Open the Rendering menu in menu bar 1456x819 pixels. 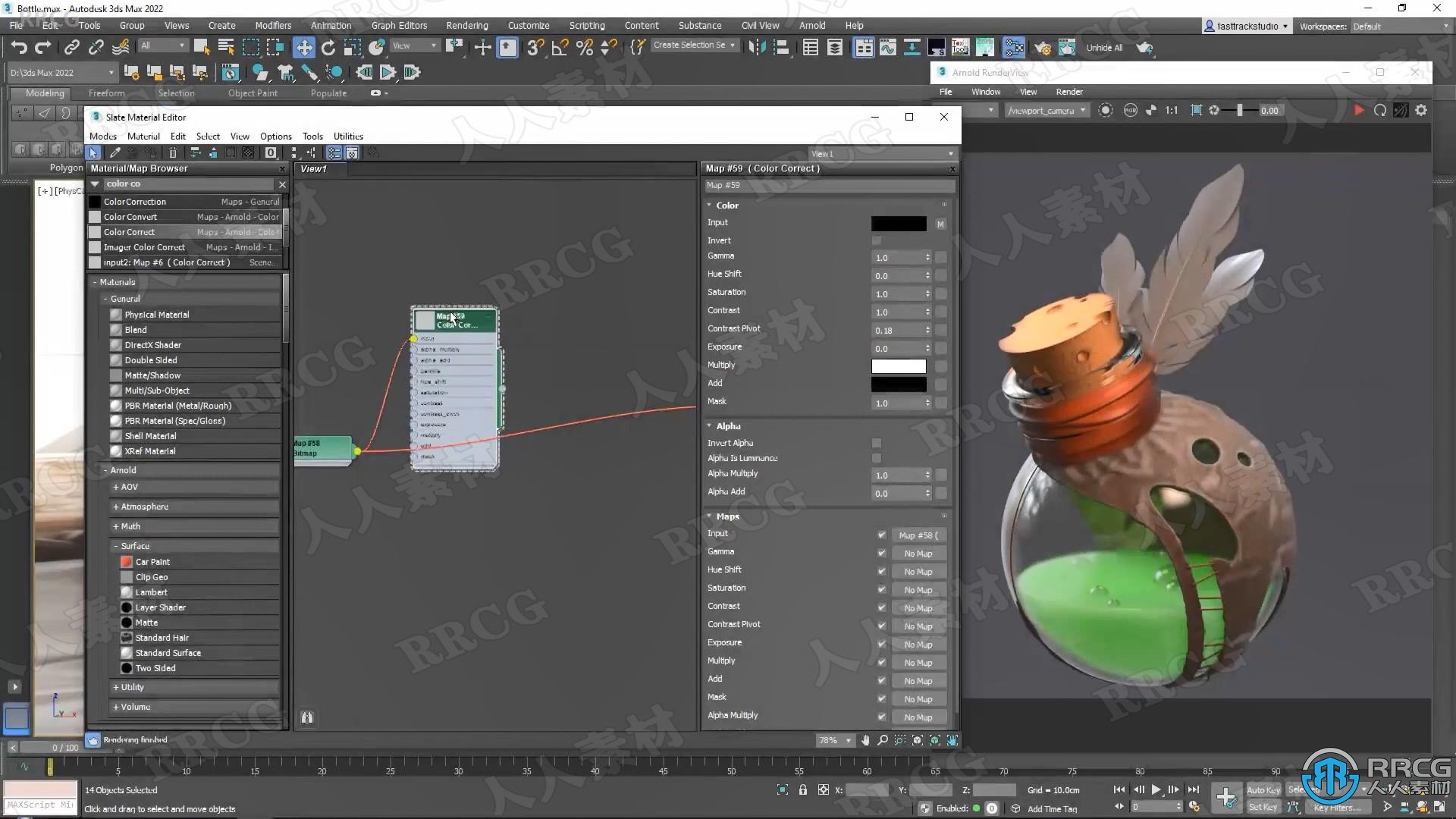(x=467, y=25)
